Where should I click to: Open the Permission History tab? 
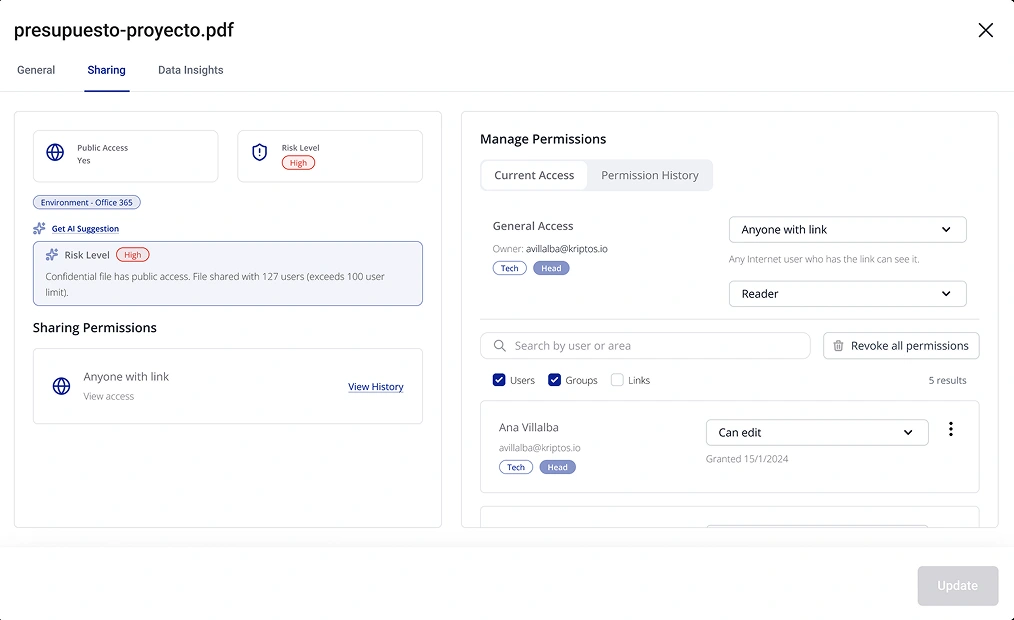649,175
